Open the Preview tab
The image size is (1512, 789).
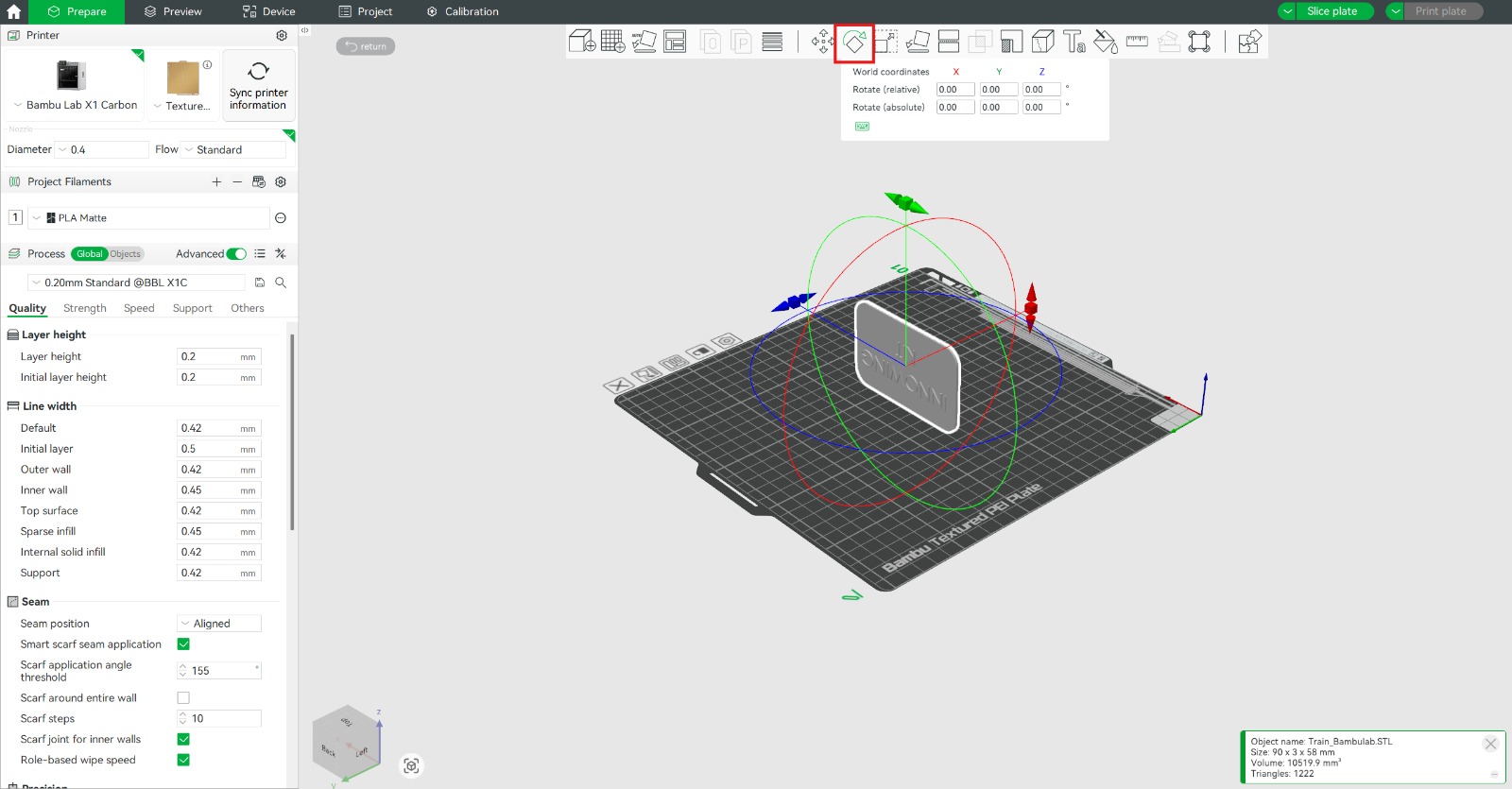[x=173, y=11]
